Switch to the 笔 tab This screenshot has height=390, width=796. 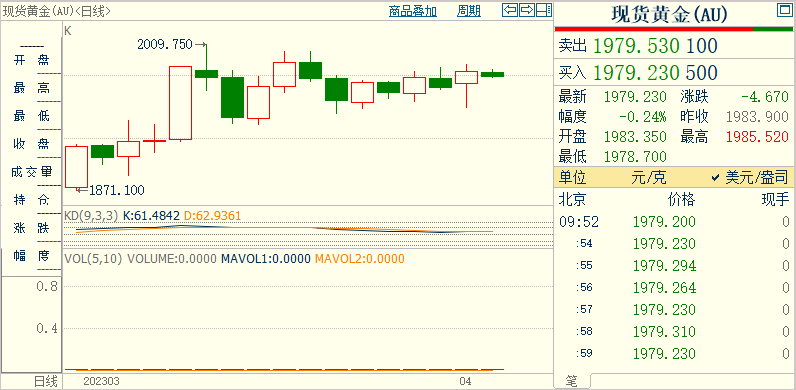coord(572,381)
